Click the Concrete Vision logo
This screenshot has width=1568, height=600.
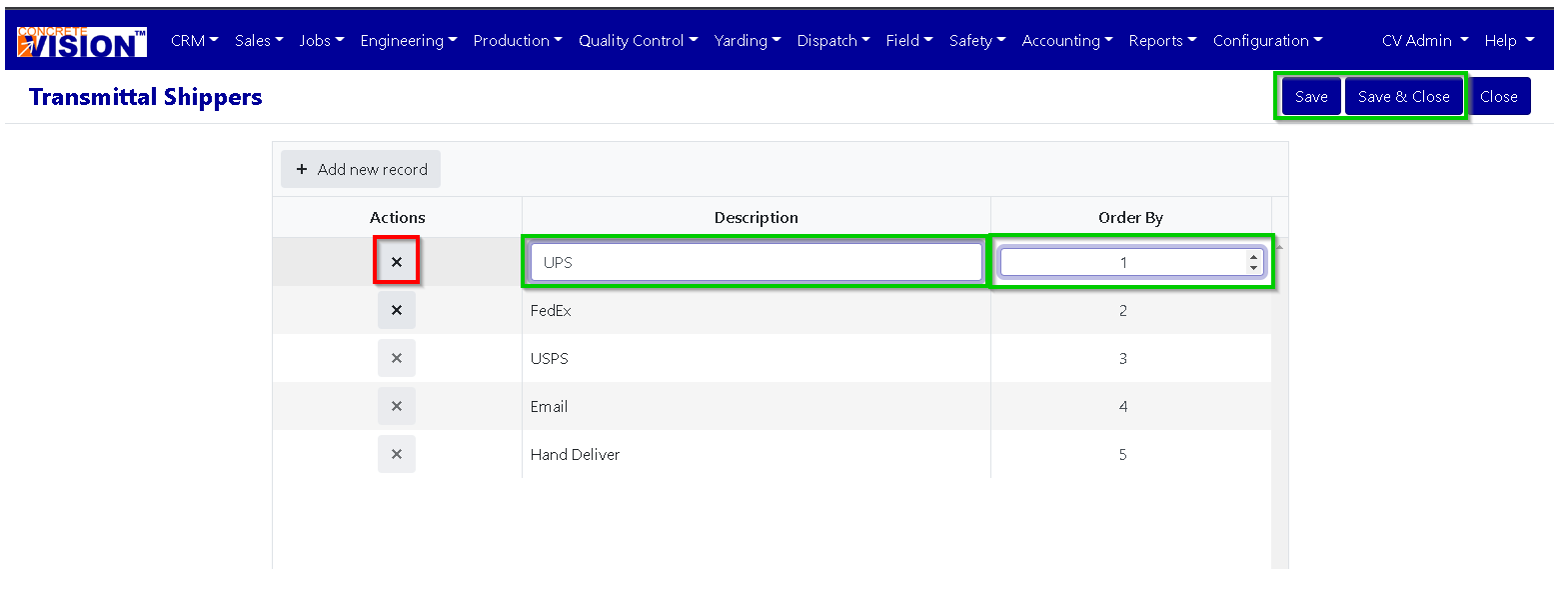[82, 41]
